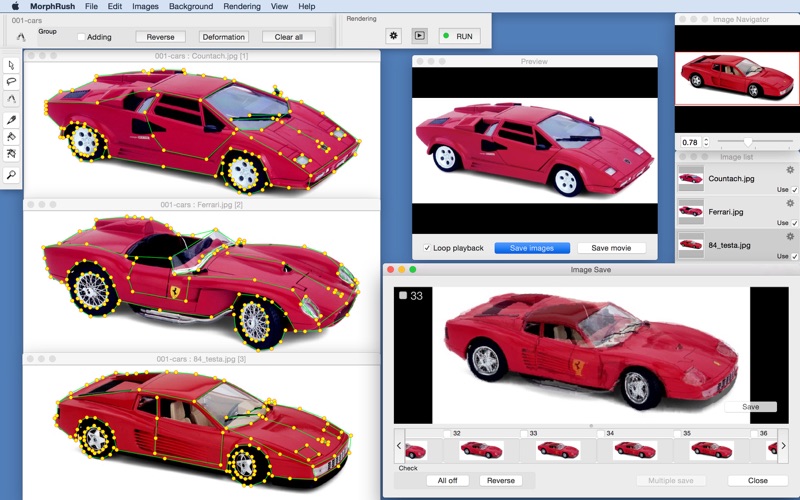Click zoom value stepper arrows
800x500 pixels.
pyautogui.click(x=707, y=142)
